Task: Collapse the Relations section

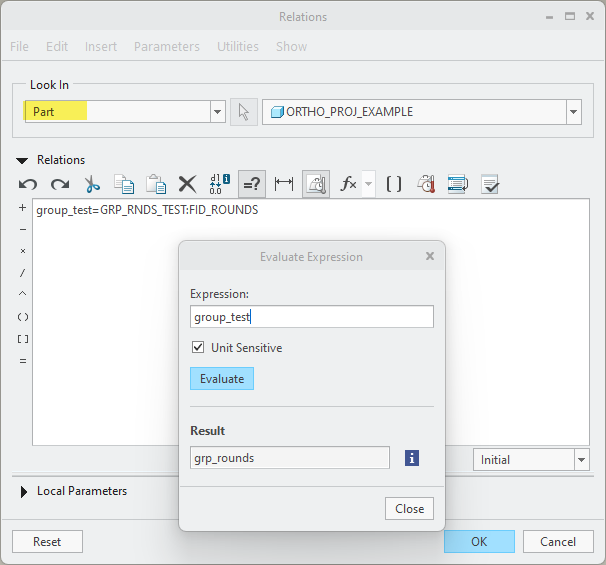Action: [x=22, y=160]
